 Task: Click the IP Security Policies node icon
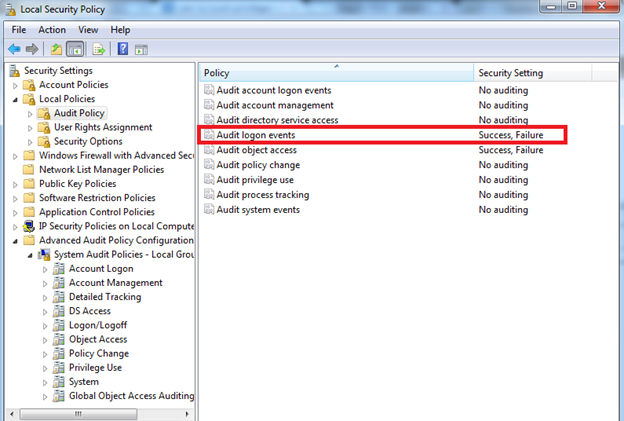pyautogui.click(x=29, y=226)
